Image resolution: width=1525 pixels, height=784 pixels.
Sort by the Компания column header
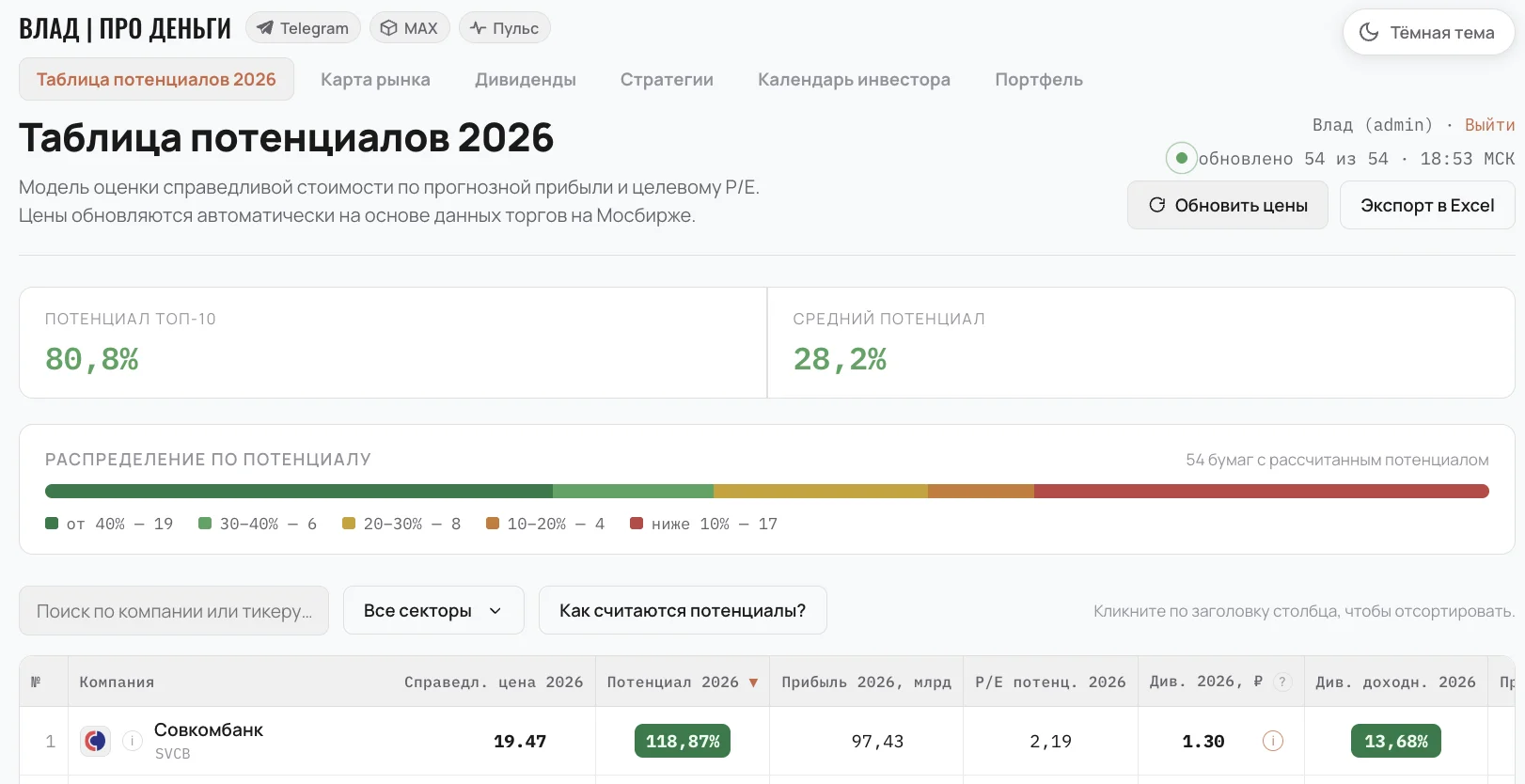point(117,682)
